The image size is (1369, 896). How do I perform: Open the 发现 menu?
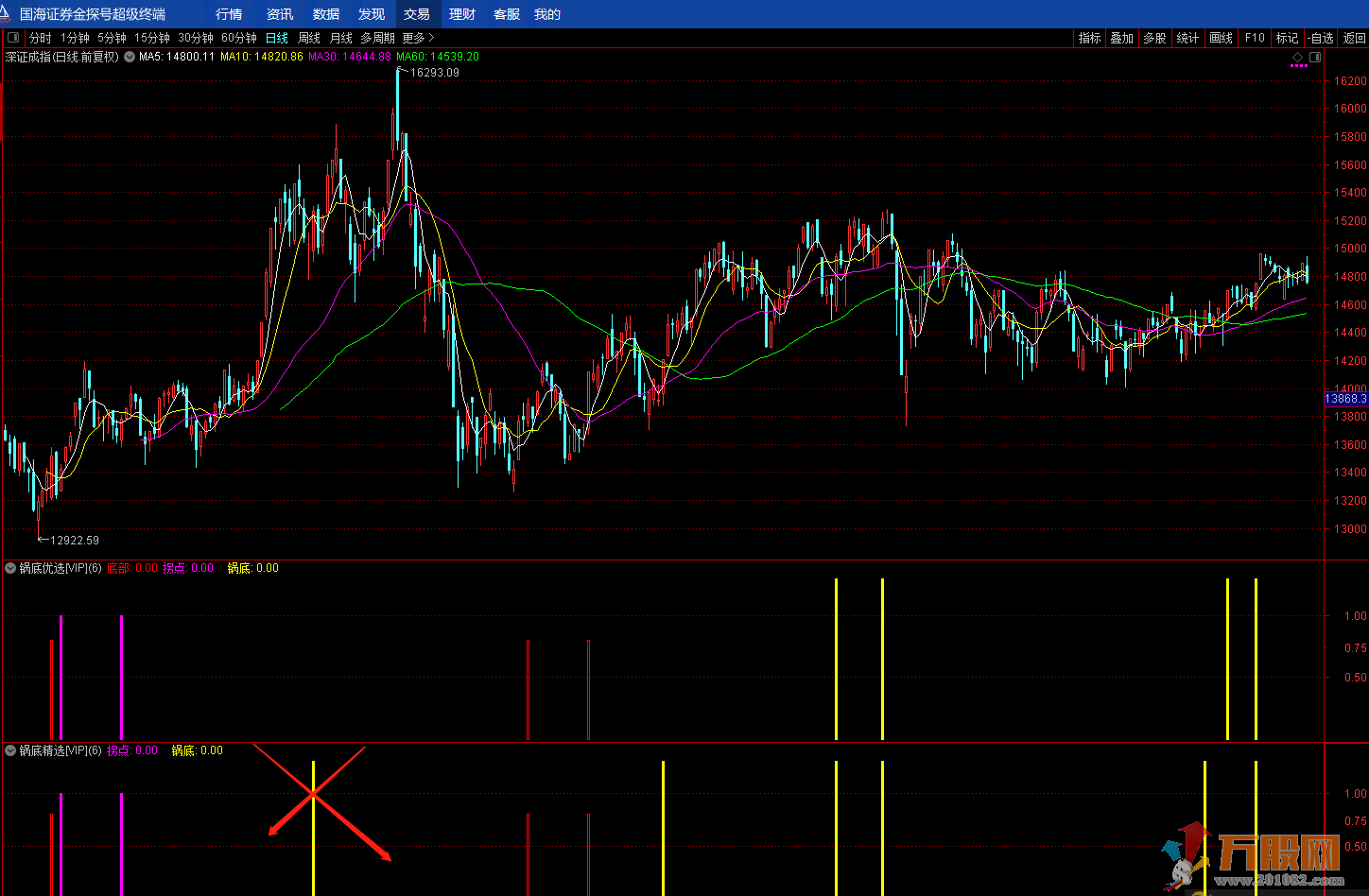[x=372, y=14]
